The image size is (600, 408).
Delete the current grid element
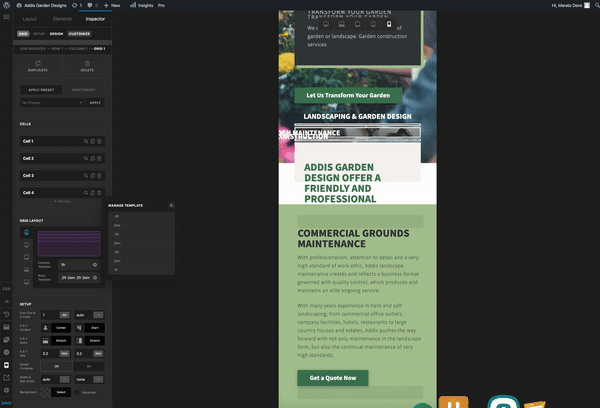87,66
